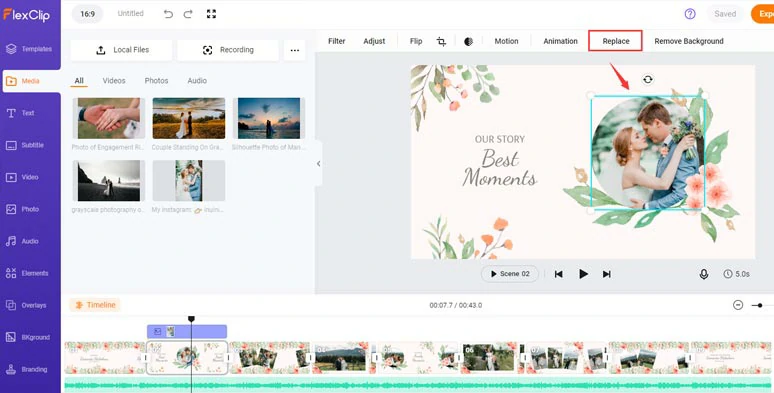Viewport: 774px width, 393px height.
Task: Open the 16:9 aspect ratio selector
Action: click(x=87, y=14)
